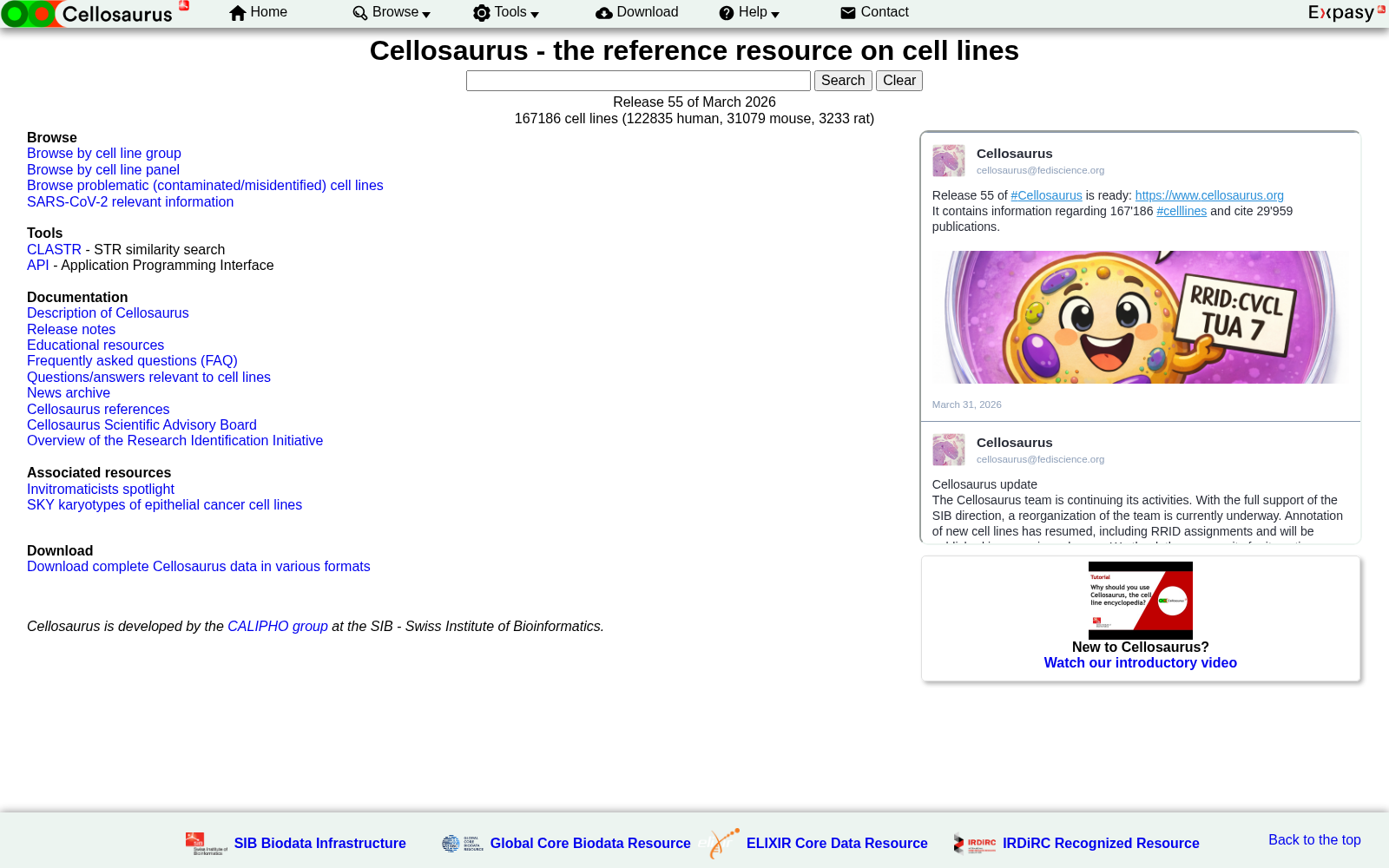Click the Home house icon
The image size is (1389, 868).
click(238, 13)
